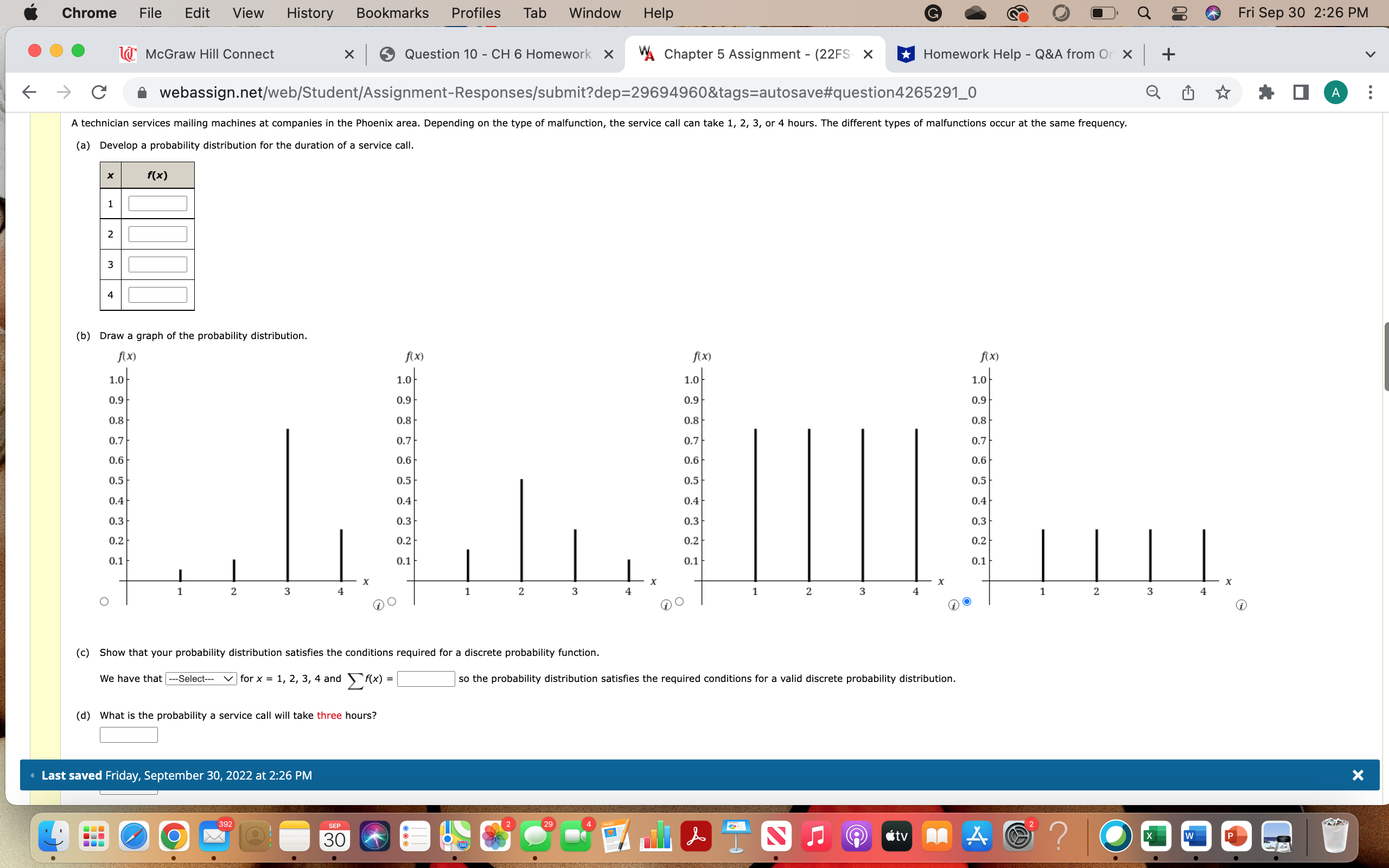This screenshot has width=1389, height=868.
Task: Open the Chrome profile avatar labeled A
Action: 1335,92
